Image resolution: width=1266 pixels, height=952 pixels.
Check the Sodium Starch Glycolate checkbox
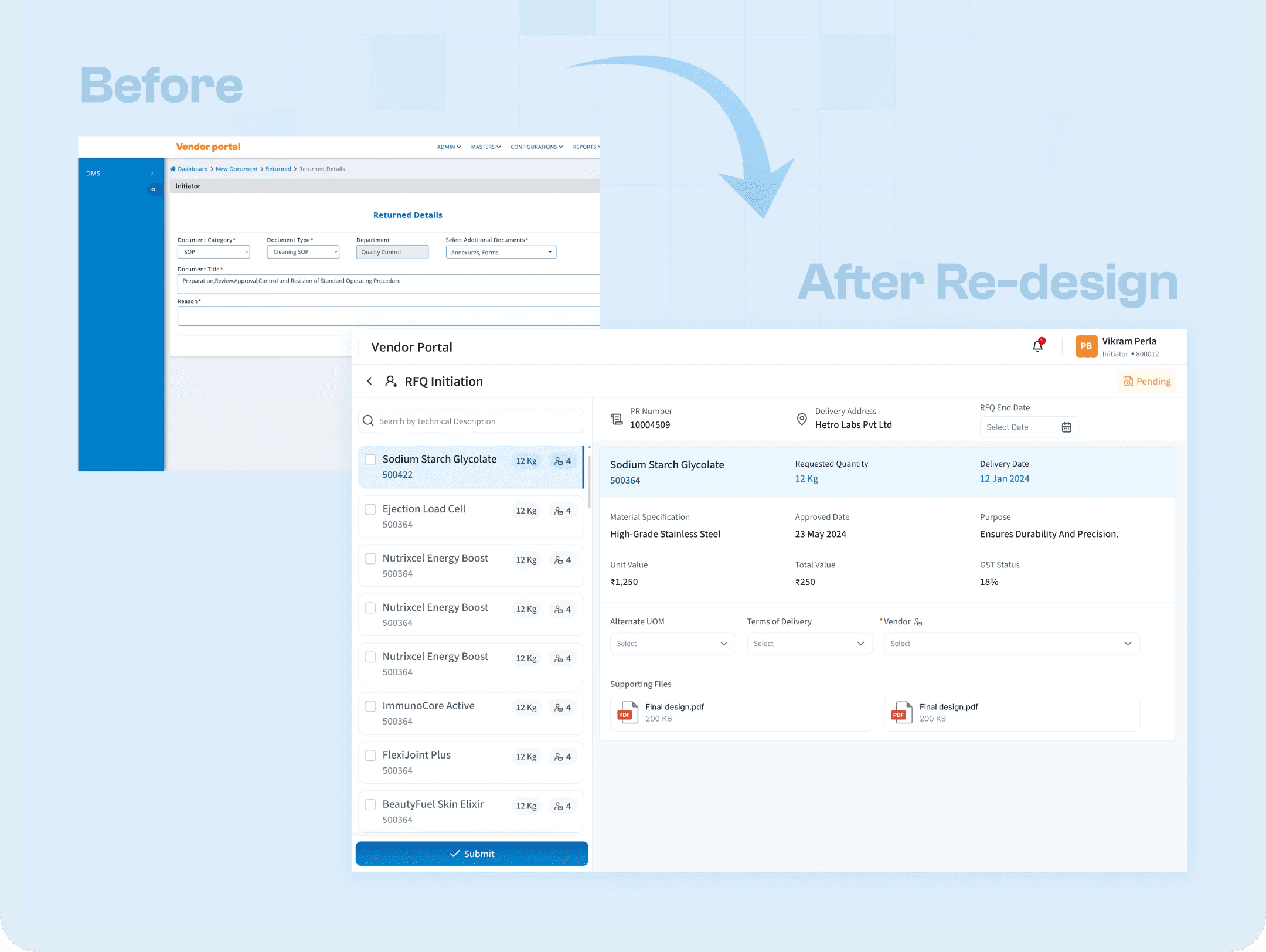[370, 460]
